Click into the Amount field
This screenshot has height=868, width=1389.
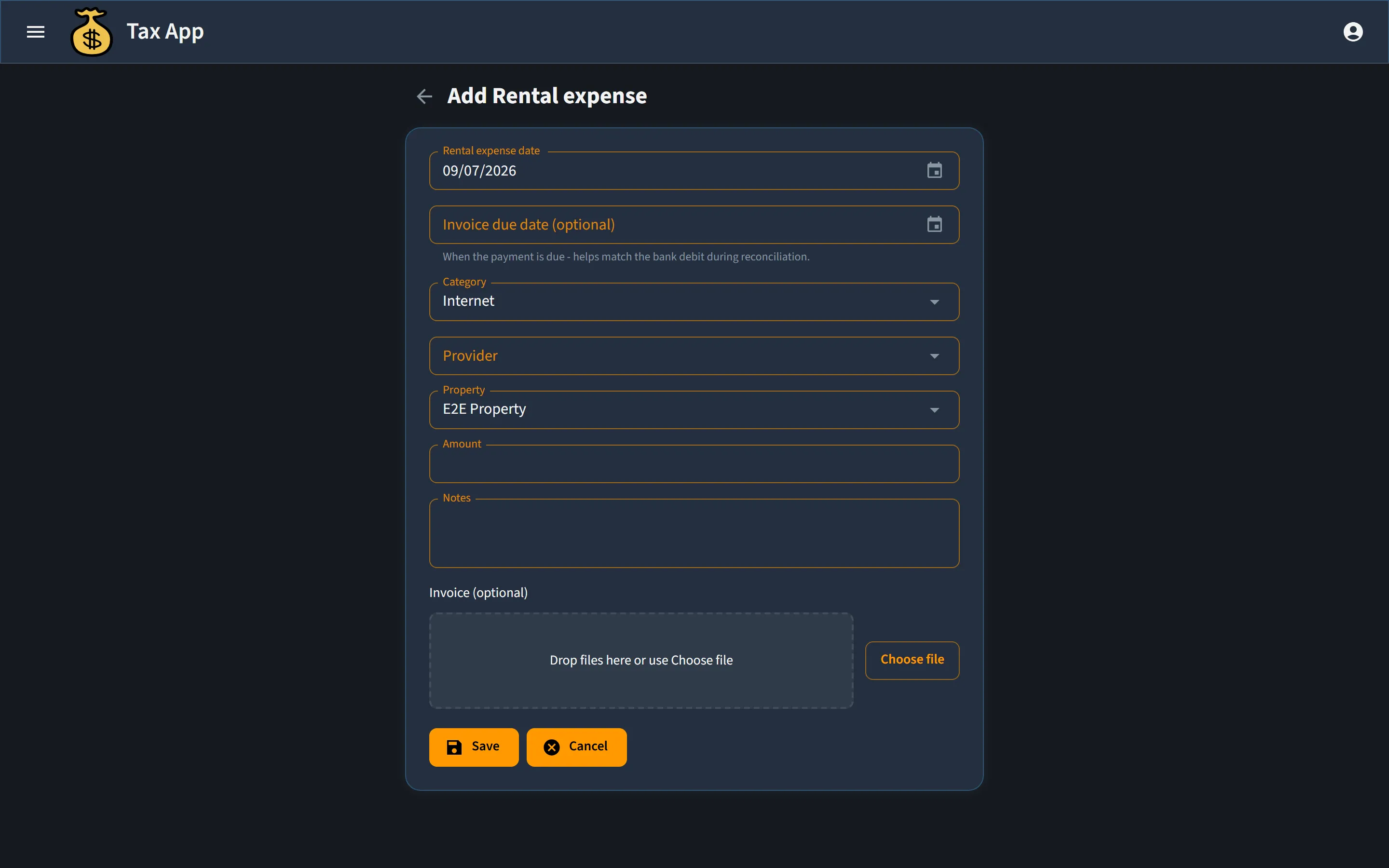click(x=694, y=464)
